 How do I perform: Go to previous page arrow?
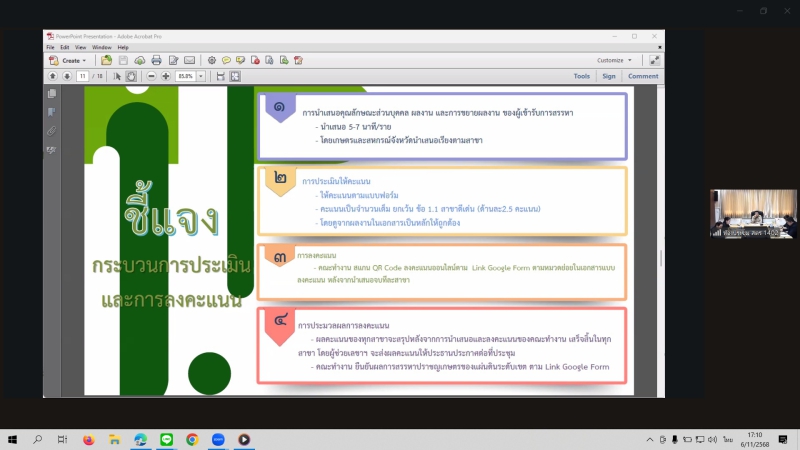52,76
